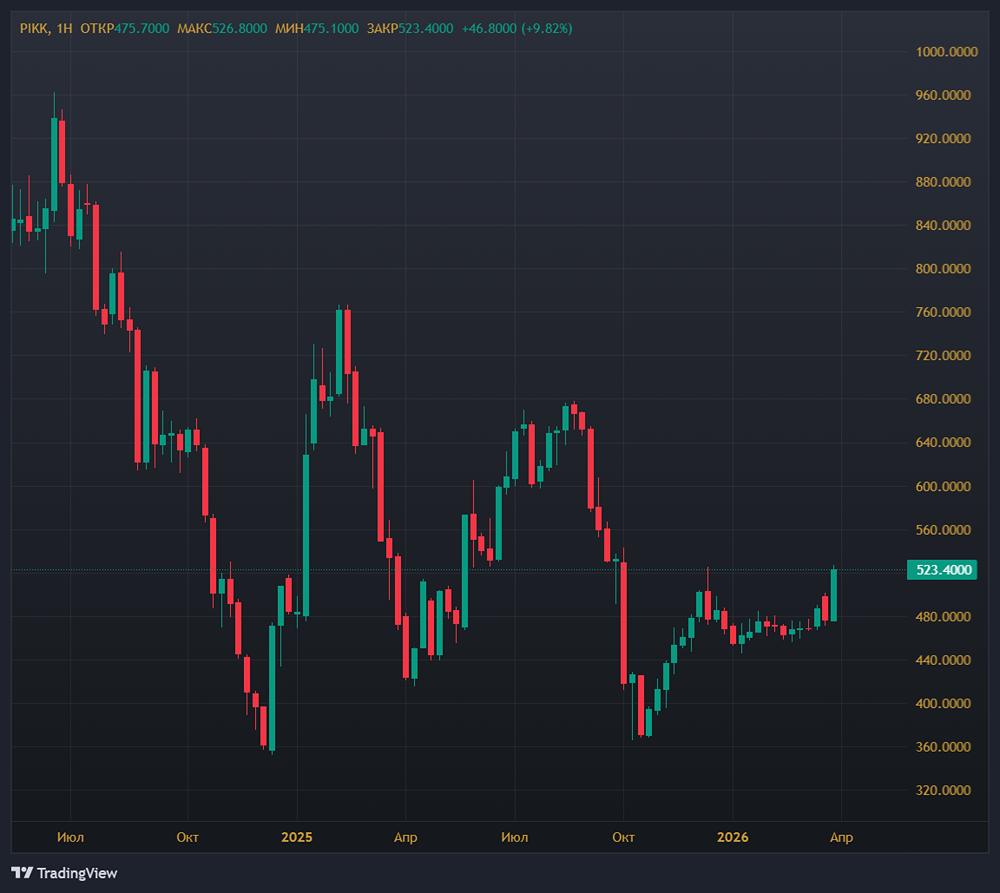Select the ОТКР475.7000 open value

coord(125,29)
